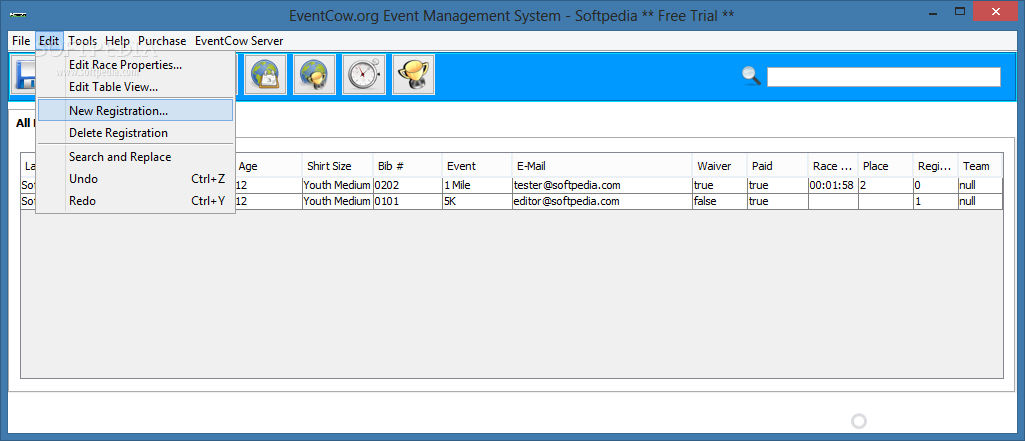Select Undo in the Edit menu
The width and height of the screenshot is (1025, 441).
click(x=135, y=178)
